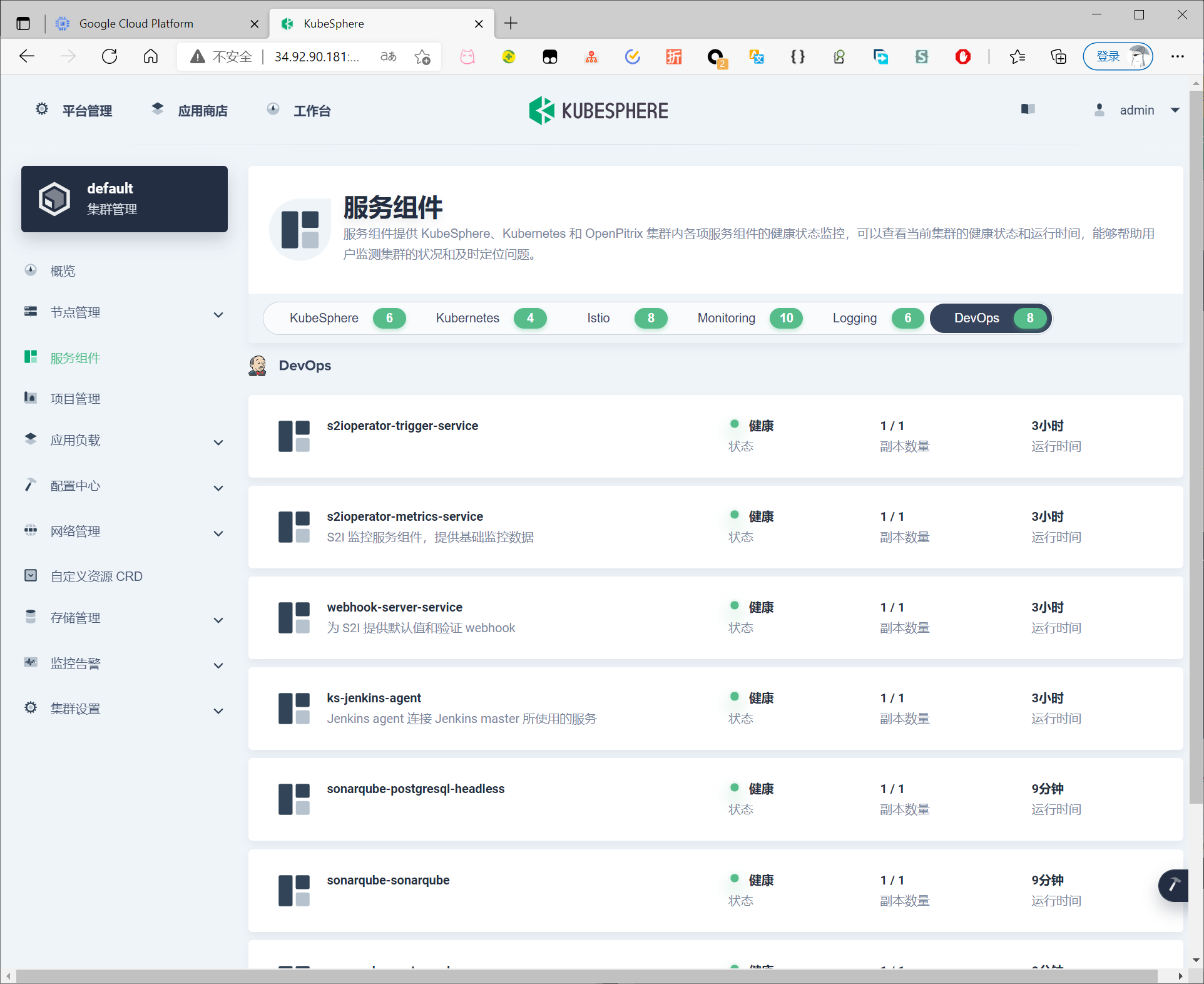Open s2ioperator-metrics-service component link
This screenshot has width=1204, height=984.
coord(404,516)
